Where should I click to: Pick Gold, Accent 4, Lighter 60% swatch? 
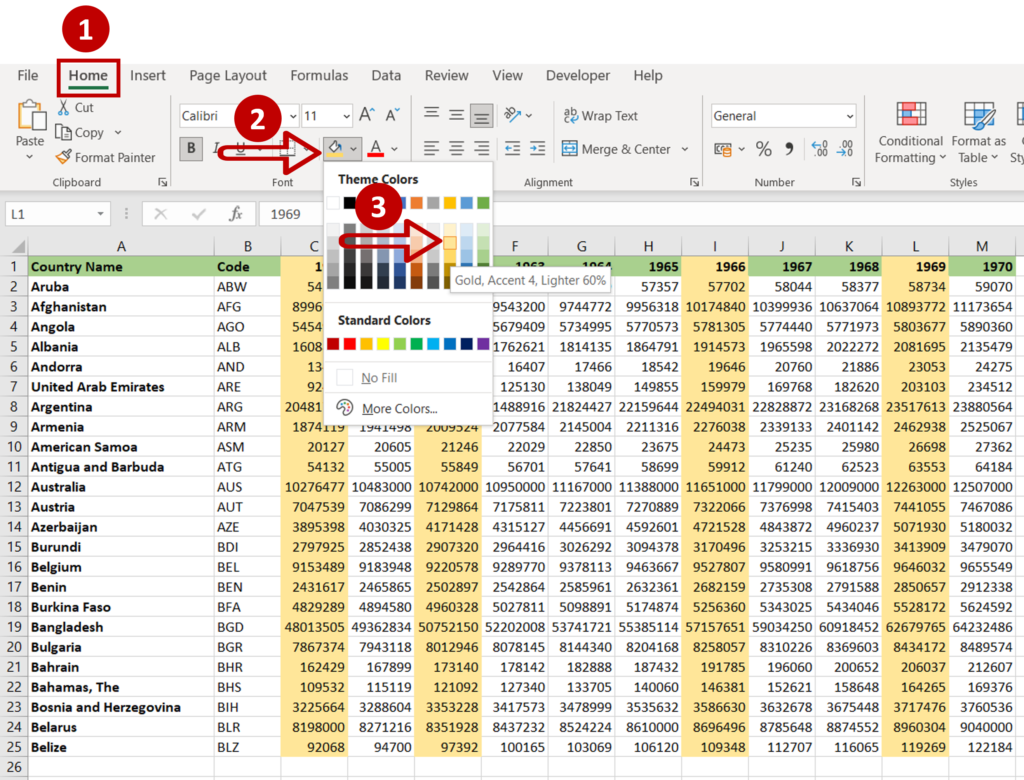tap(450, 242)
